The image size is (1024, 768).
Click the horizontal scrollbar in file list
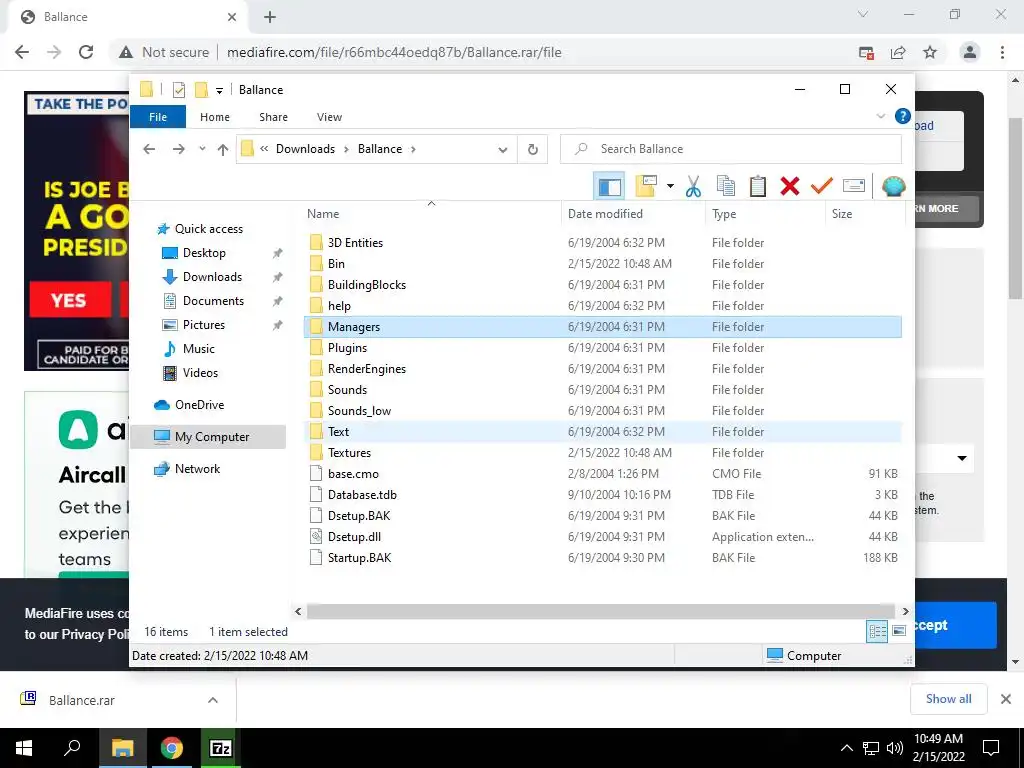tap(601, 611)
